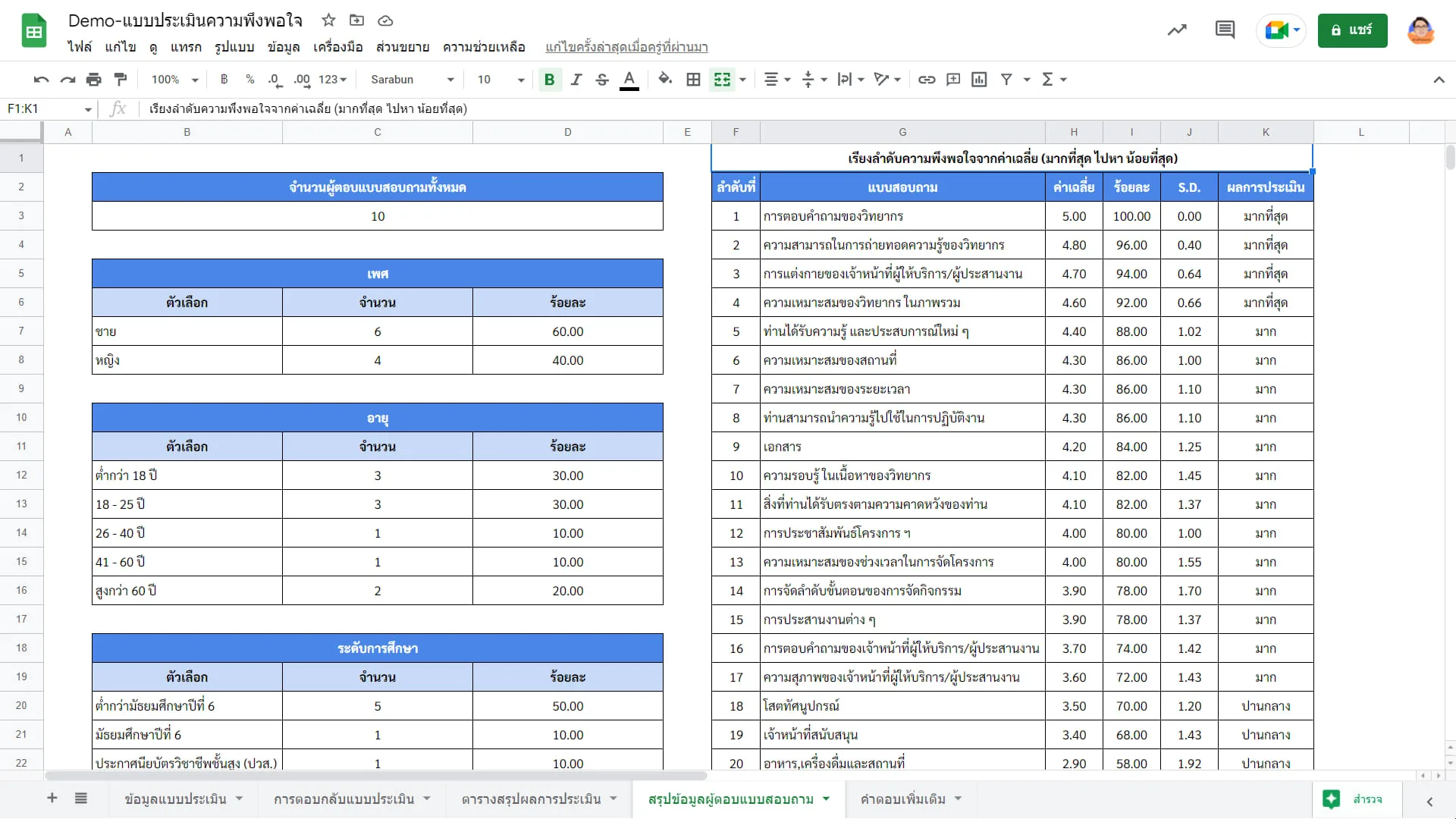This screenshot has width=1456, height=819.
Task: Click the undo arrow icon
Action: click(x=41, y=80)
